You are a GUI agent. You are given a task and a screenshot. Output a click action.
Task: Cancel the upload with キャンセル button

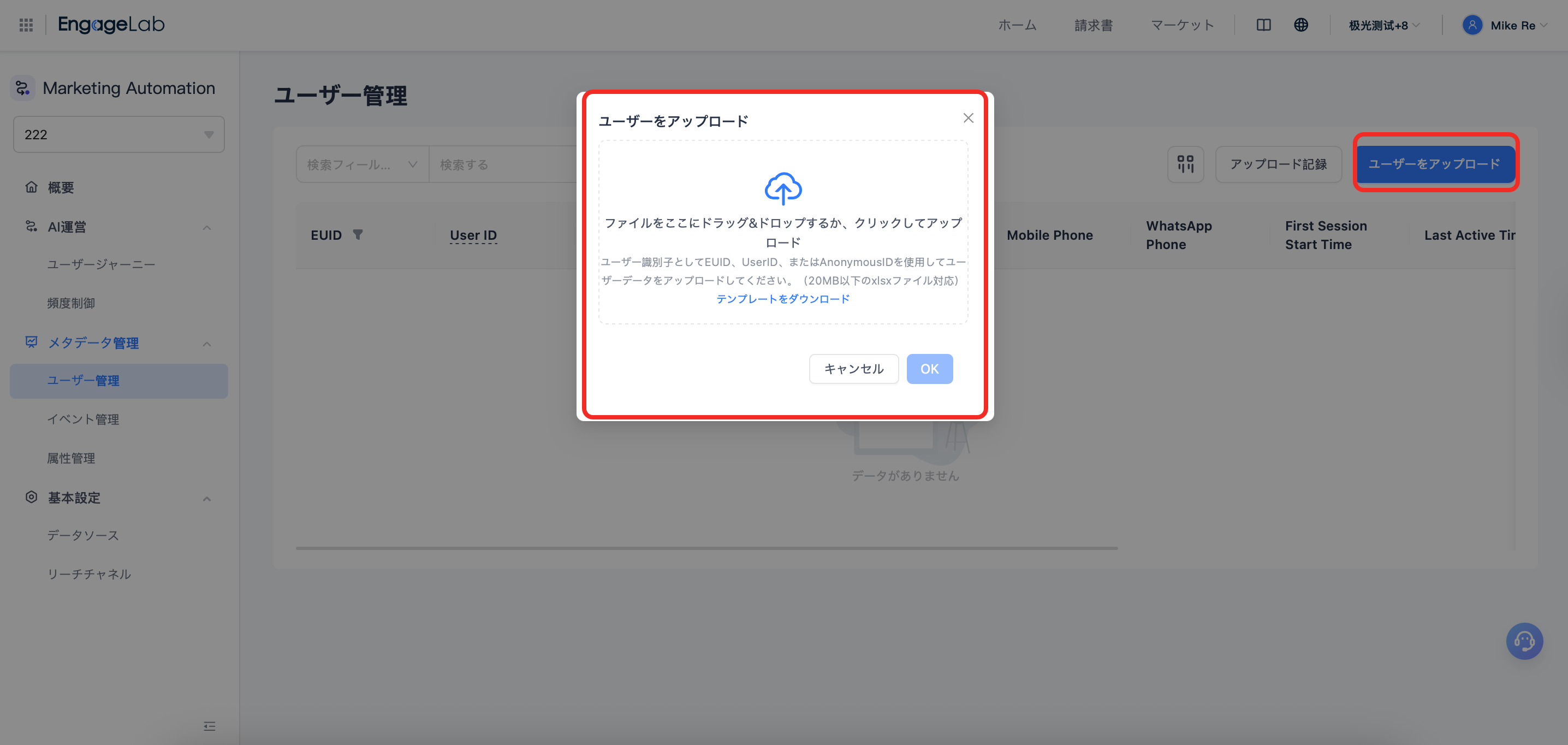pos(853,369)
